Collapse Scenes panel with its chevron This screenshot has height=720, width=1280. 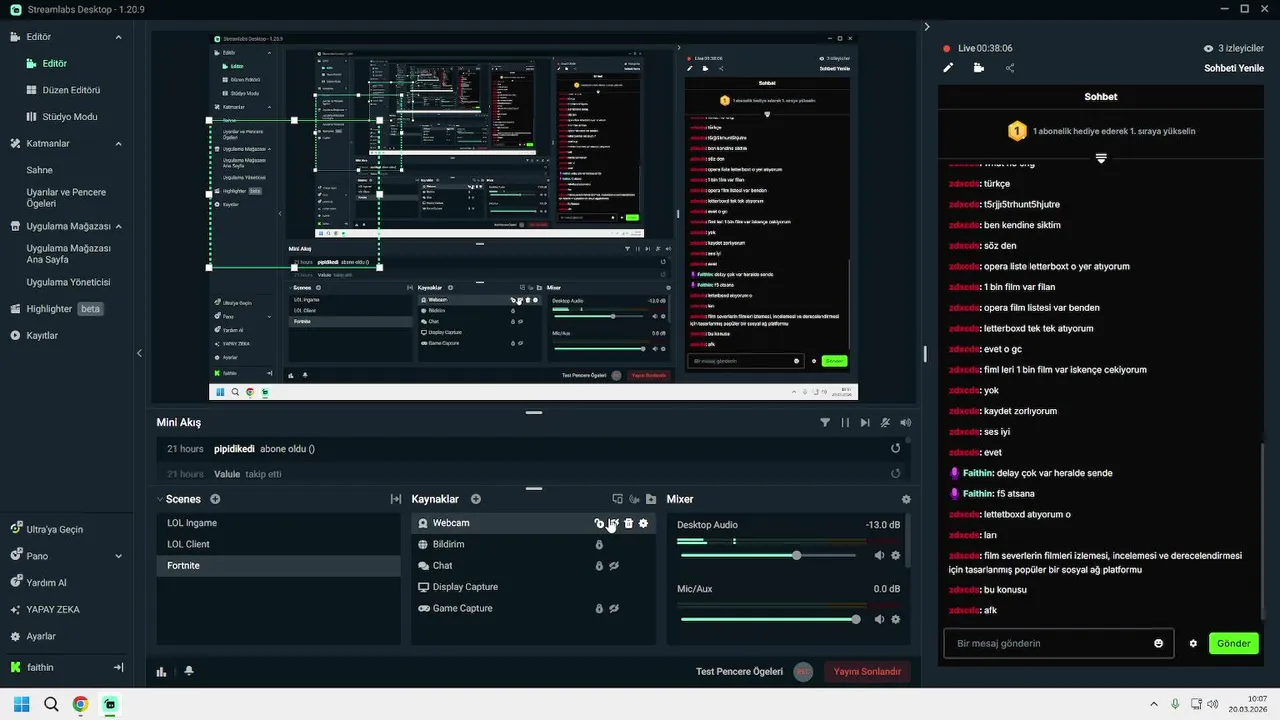(x=160, y=499)
